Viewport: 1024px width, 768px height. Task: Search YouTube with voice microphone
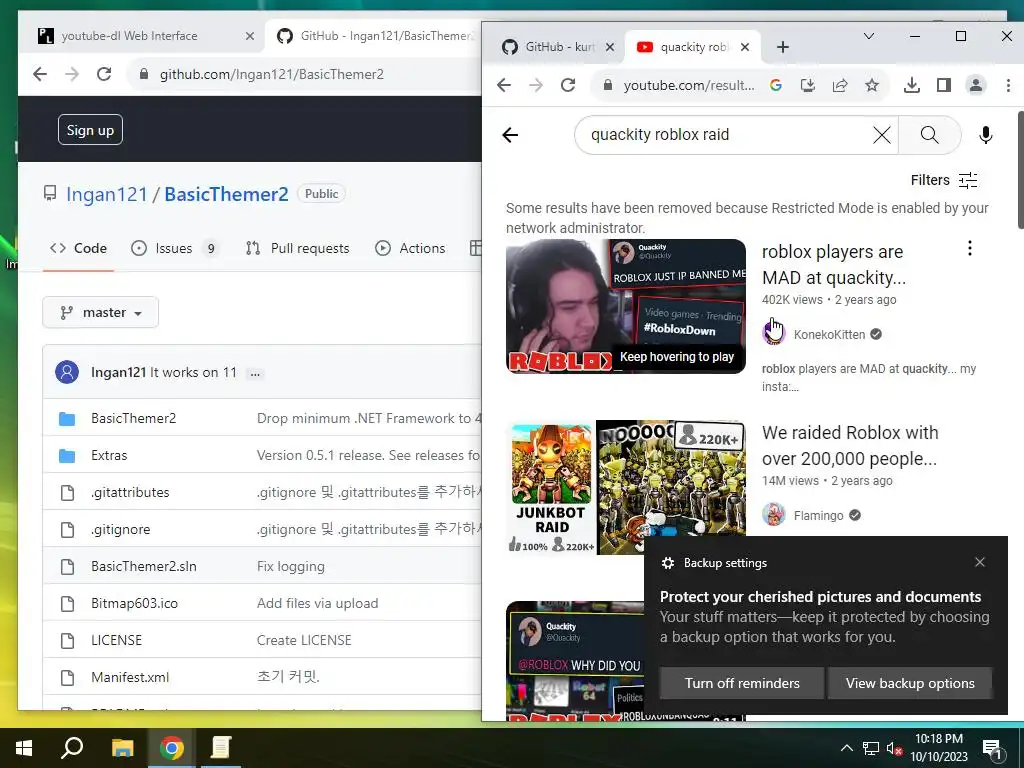[986, 135]
